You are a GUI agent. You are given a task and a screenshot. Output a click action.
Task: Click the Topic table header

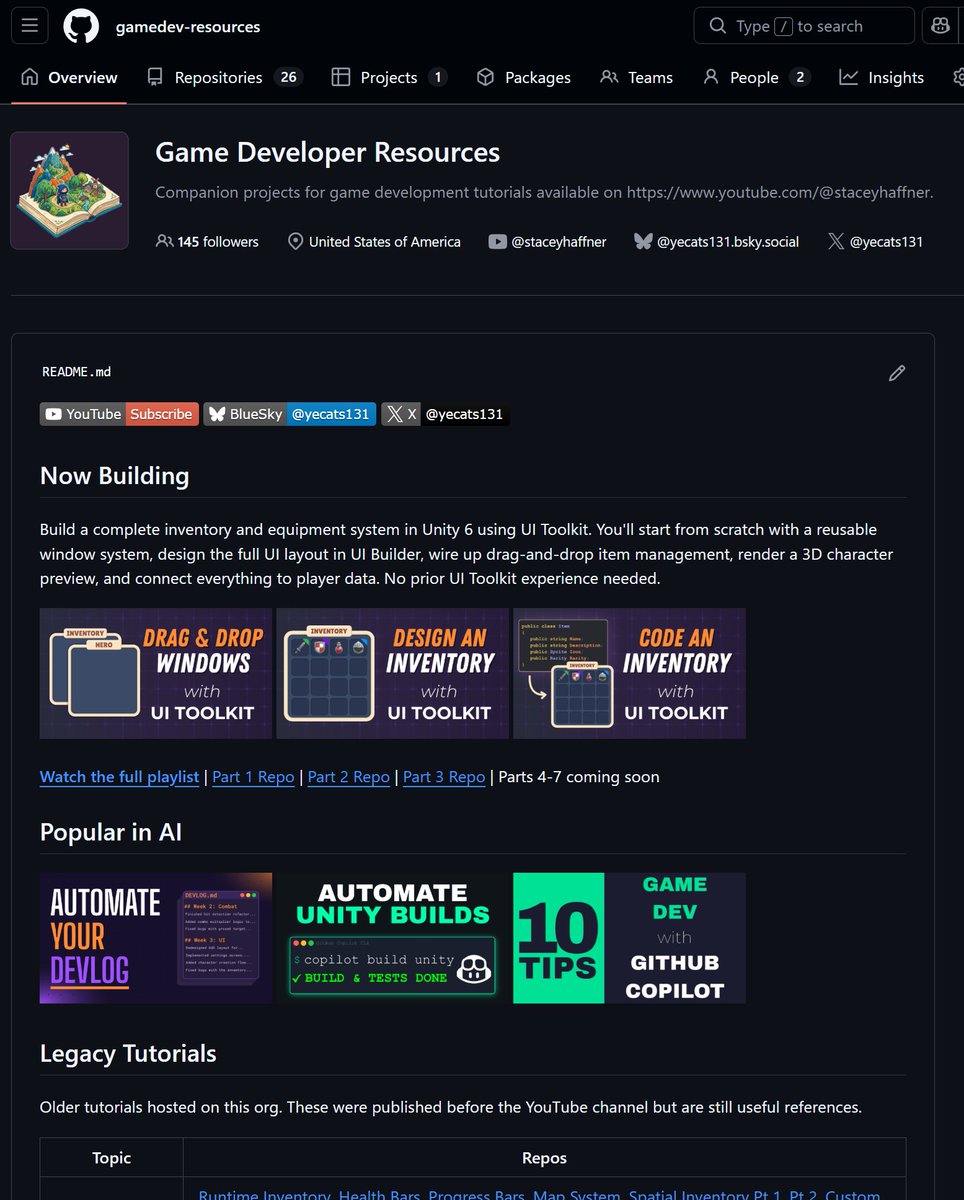[112, 1158]
